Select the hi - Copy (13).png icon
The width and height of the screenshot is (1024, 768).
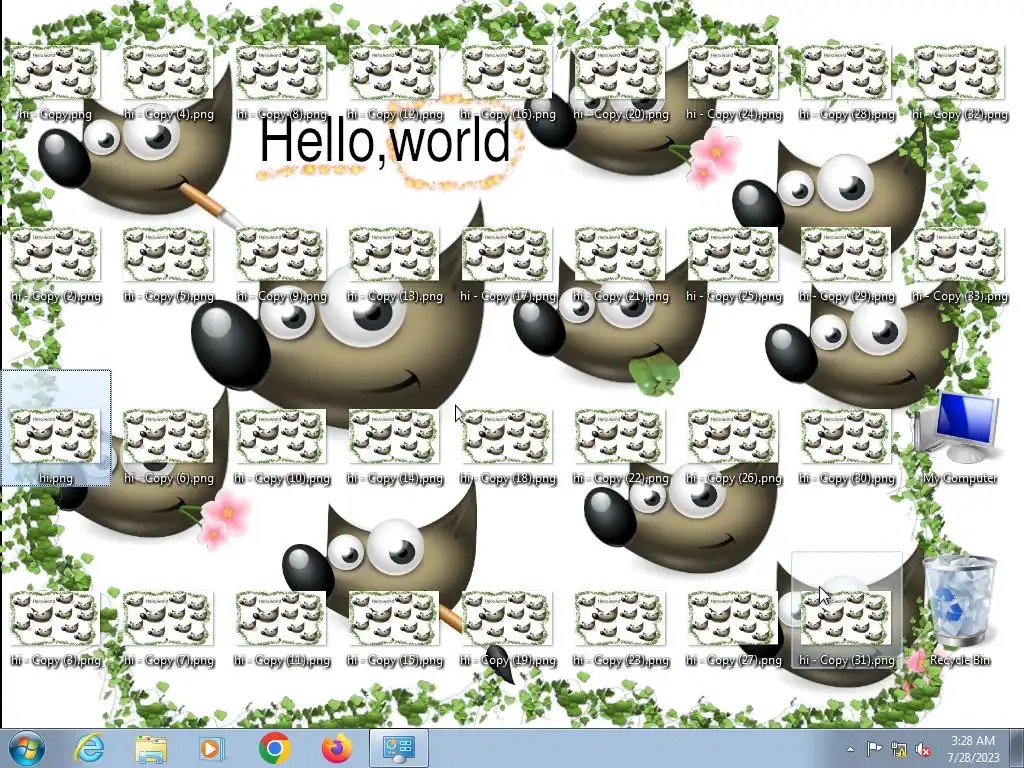click(x=394, y=264)
